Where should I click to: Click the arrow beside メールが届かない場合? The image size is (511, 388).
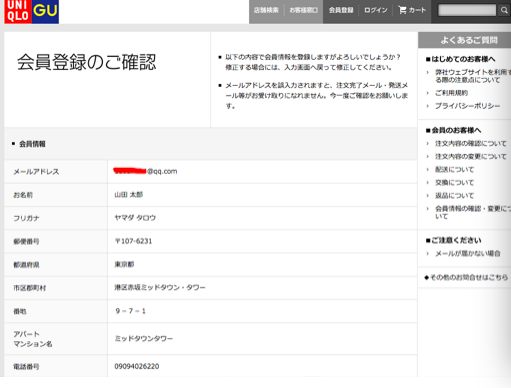[x=428, y=254]
